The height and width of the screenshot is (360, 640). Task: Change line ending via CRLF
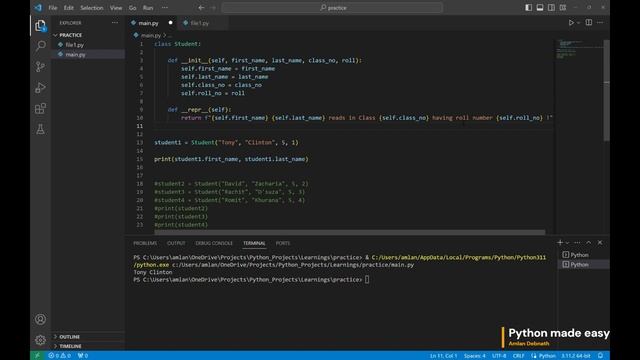click(x=518, y=356)
